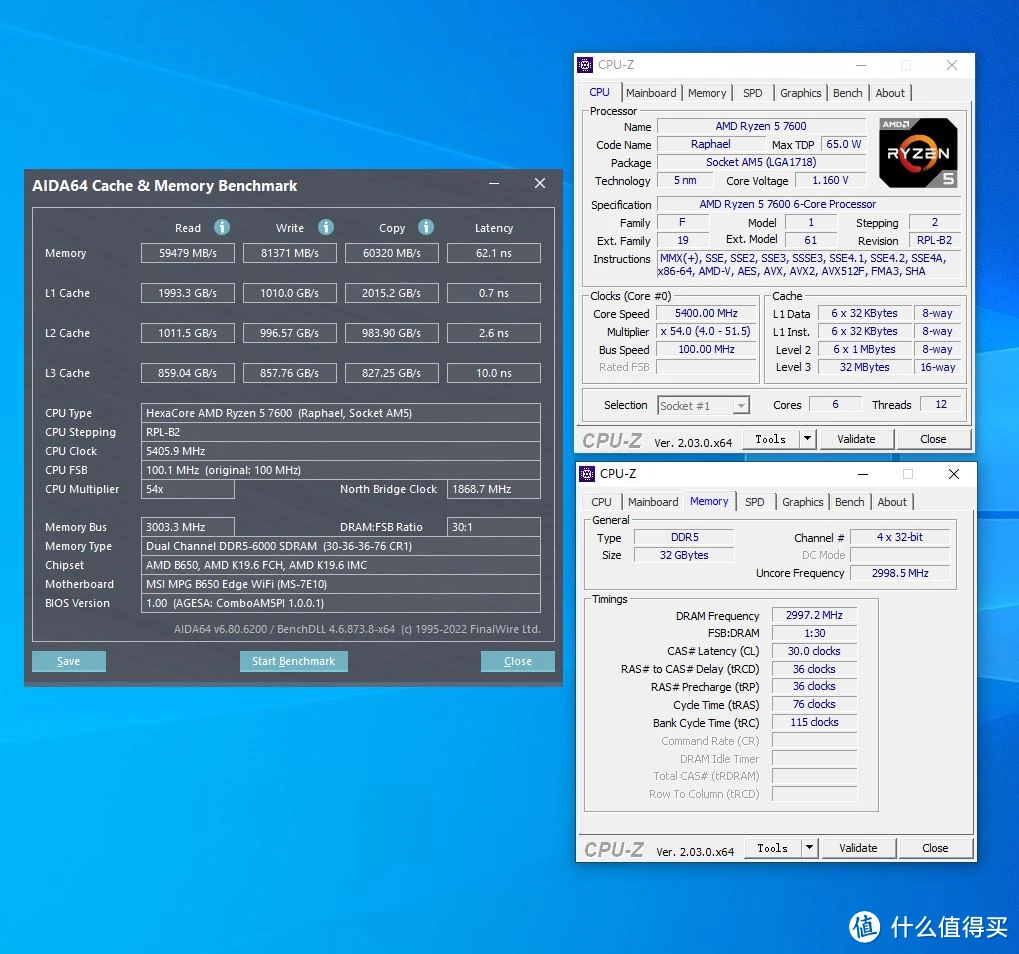Click L3 Cache copy value 827.25 GB/s
Image resolution: width=1019 pixels, height=954 pixels.
tap(392, 373)
